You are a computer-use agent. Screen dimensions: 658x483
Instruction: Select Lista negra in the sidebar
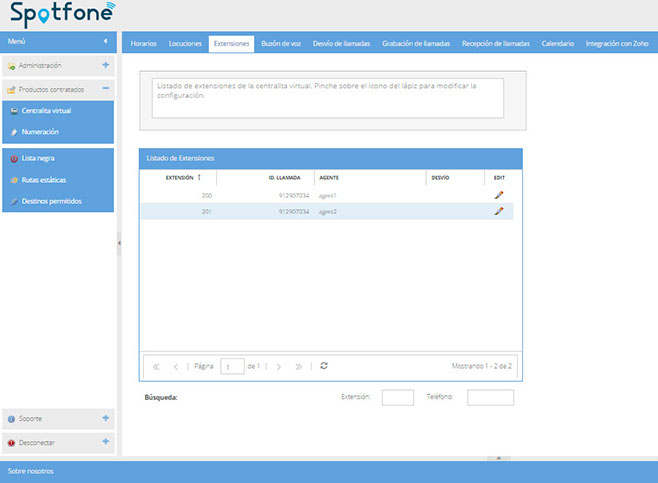click(x=37, y=158)
